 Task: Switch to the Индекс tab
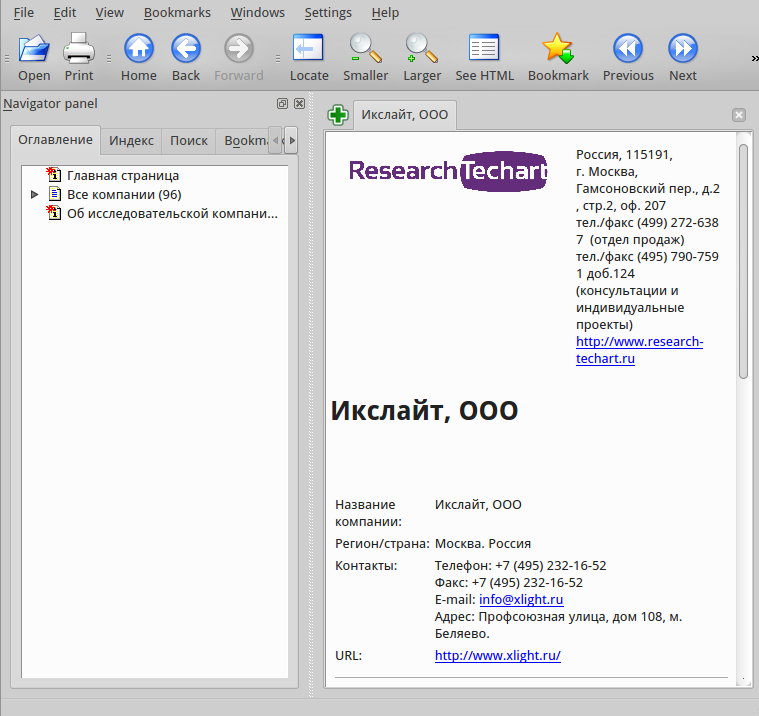(131, 141)
